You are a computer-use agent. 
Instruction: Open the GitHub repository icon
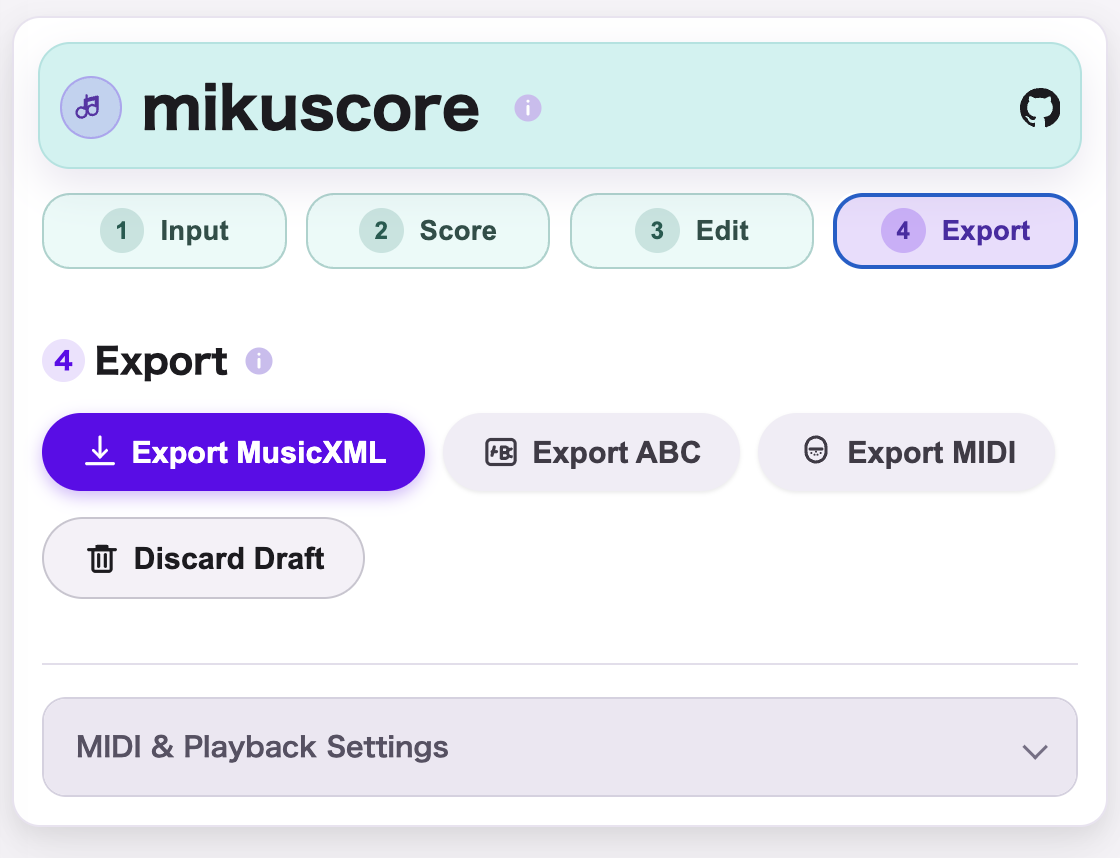point(1040,107)
